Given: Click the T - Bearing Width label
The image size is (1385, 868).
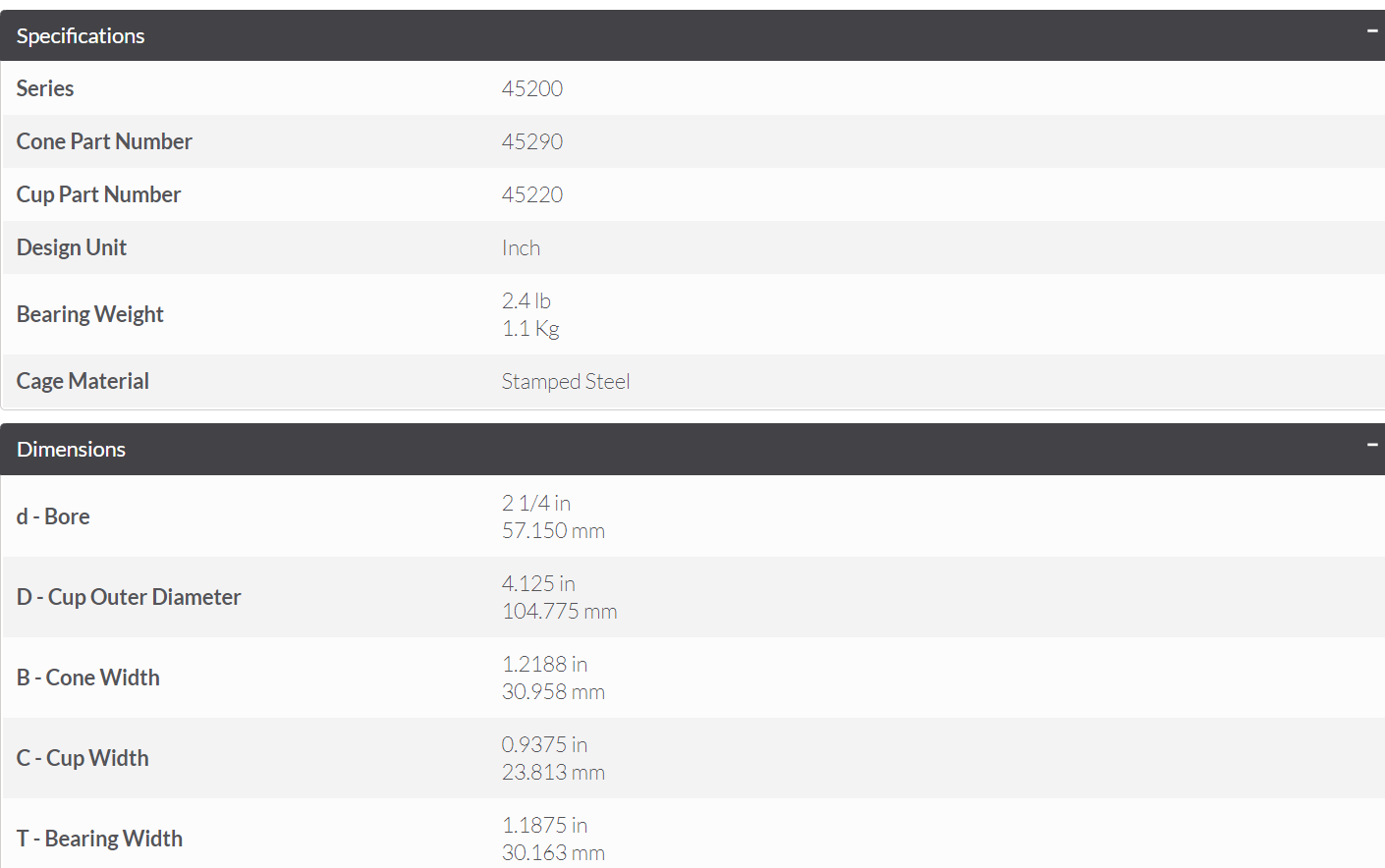Looking at the screenshot, I should click(x=99, y=839).
